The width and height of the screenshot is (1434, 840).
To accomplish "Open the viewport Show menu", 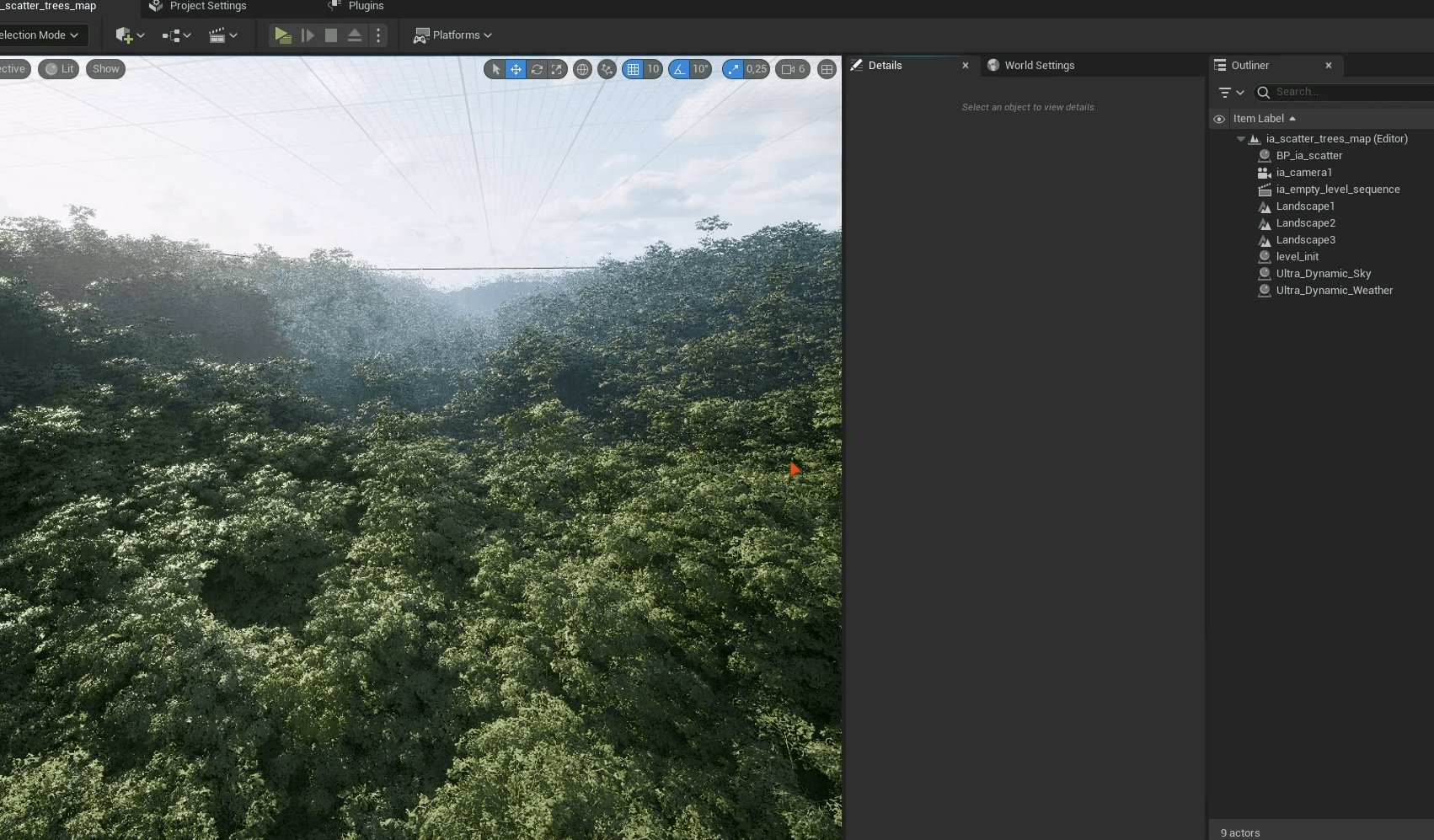I will tap(105, 69).
